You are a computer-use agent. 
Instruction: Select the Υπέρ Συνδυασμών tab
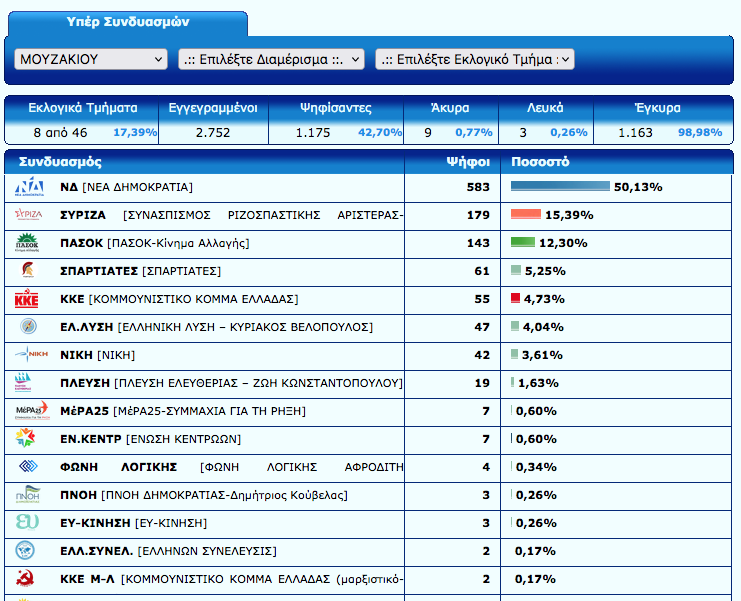(127, 22)
